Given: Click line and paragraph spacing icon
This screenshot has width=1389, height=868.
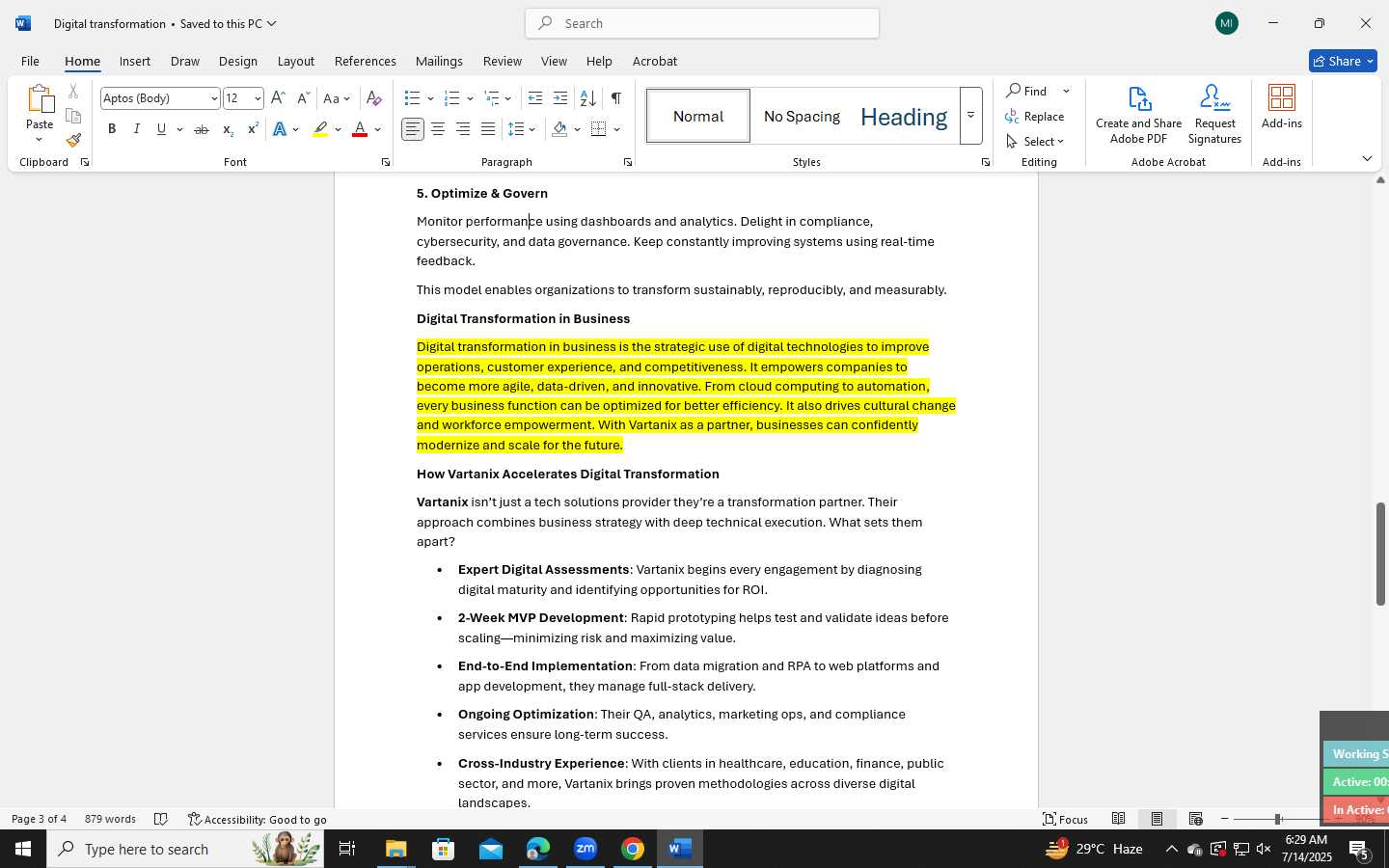Looking at the screenshot, I should coord(516,129).
